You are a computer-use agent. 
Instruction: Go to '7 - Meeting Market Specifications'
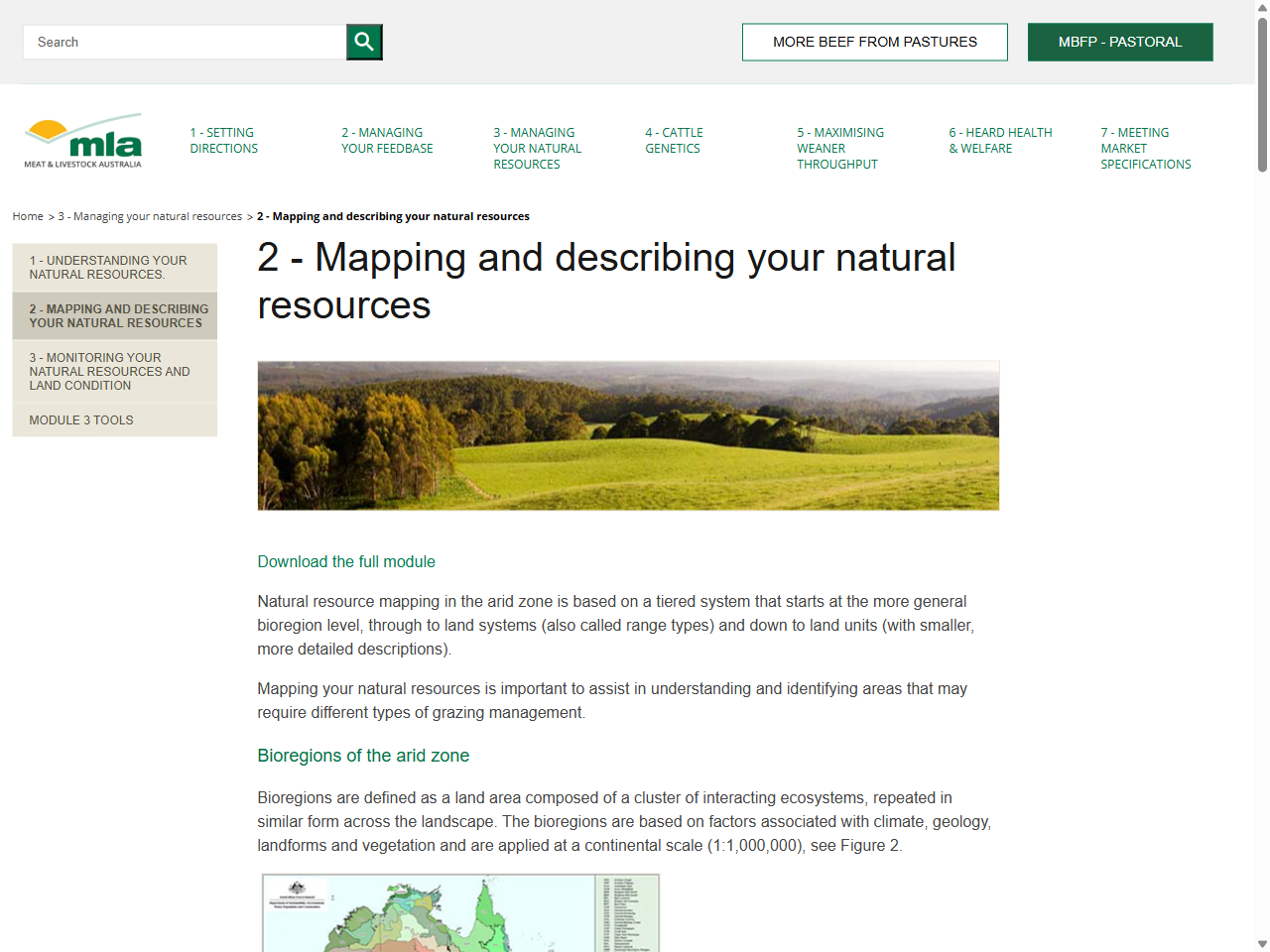coord(1146,148)
